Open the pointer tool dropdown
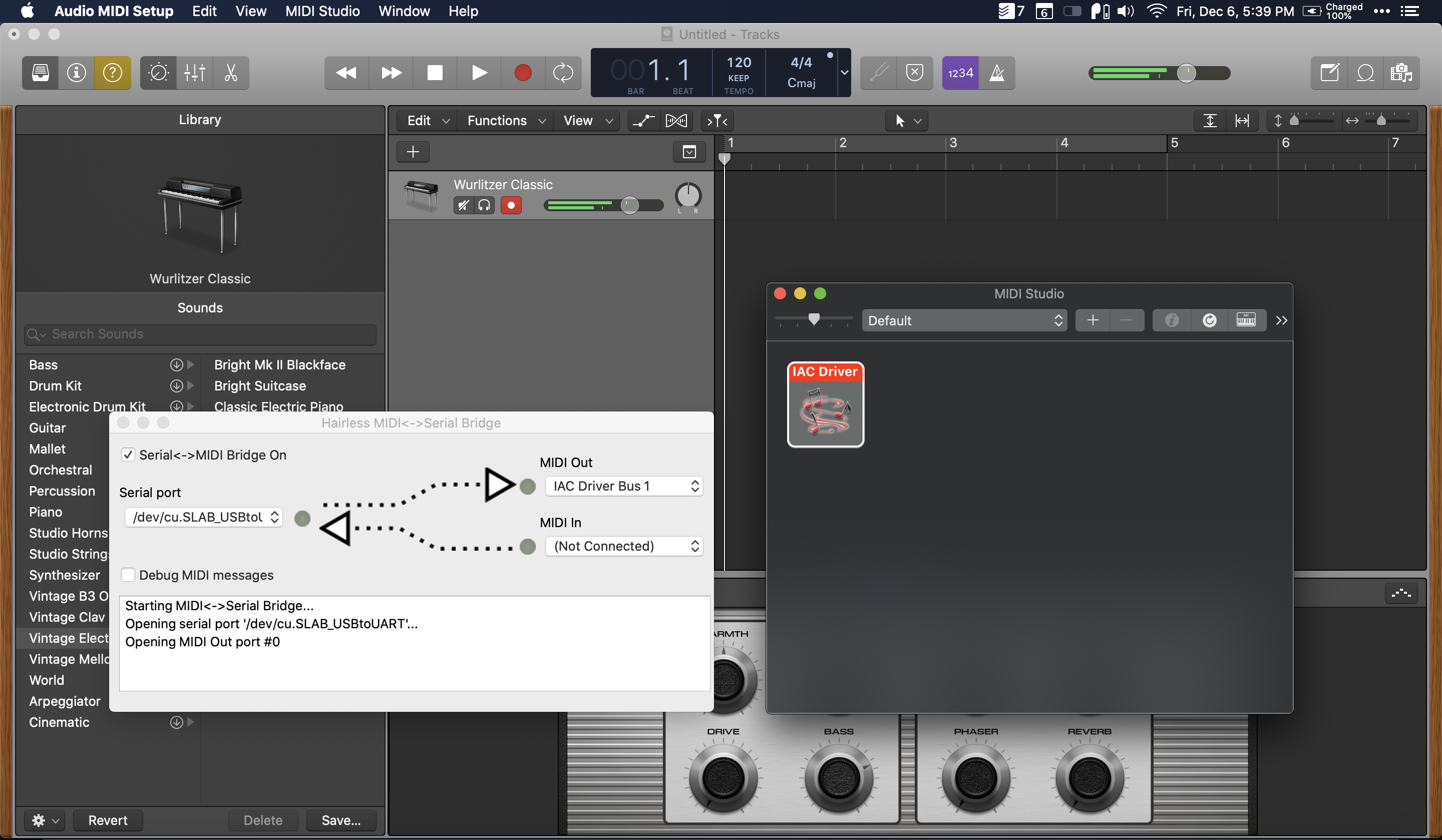1442x840 pixels. [x=907, y=121]
